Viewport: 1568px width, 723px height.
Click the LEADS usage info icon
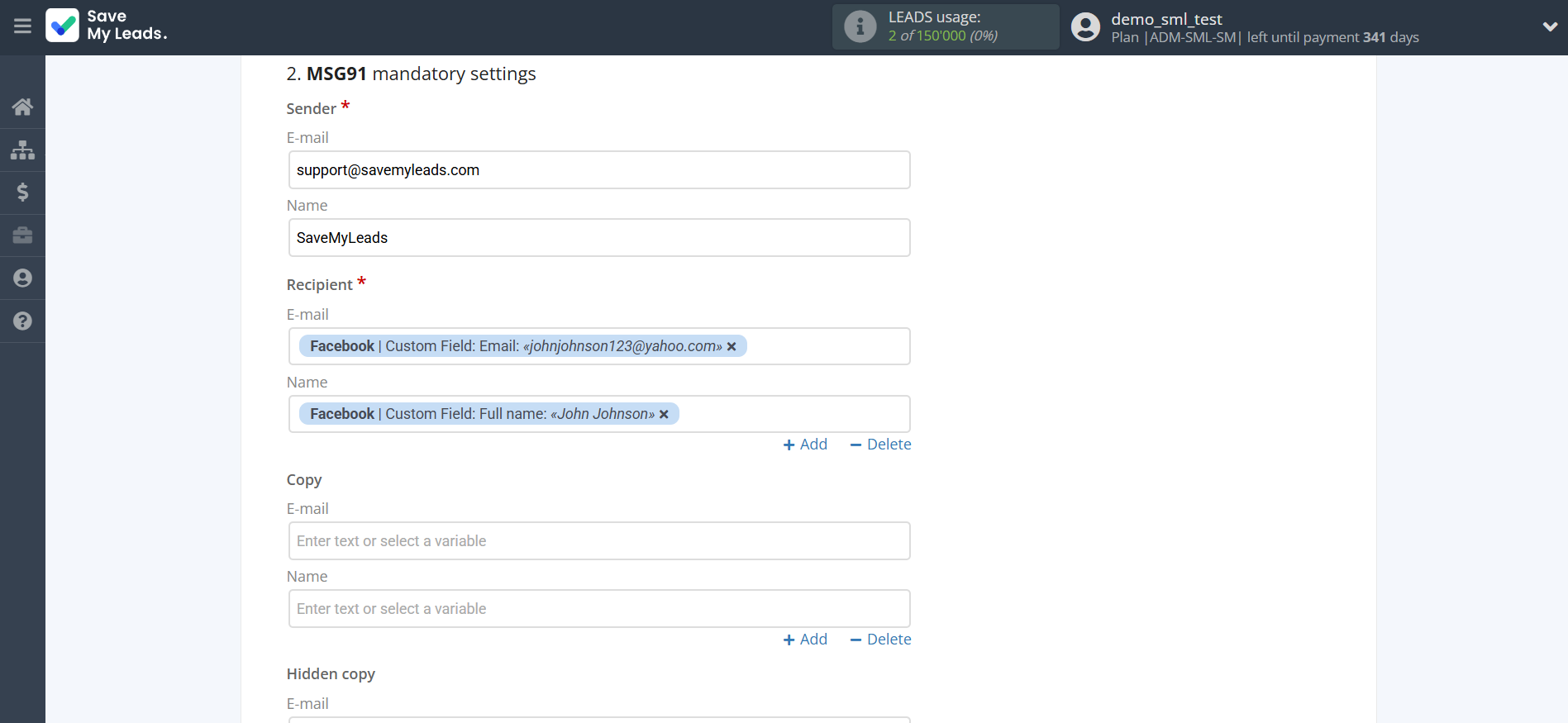click(x=860, y=26)
